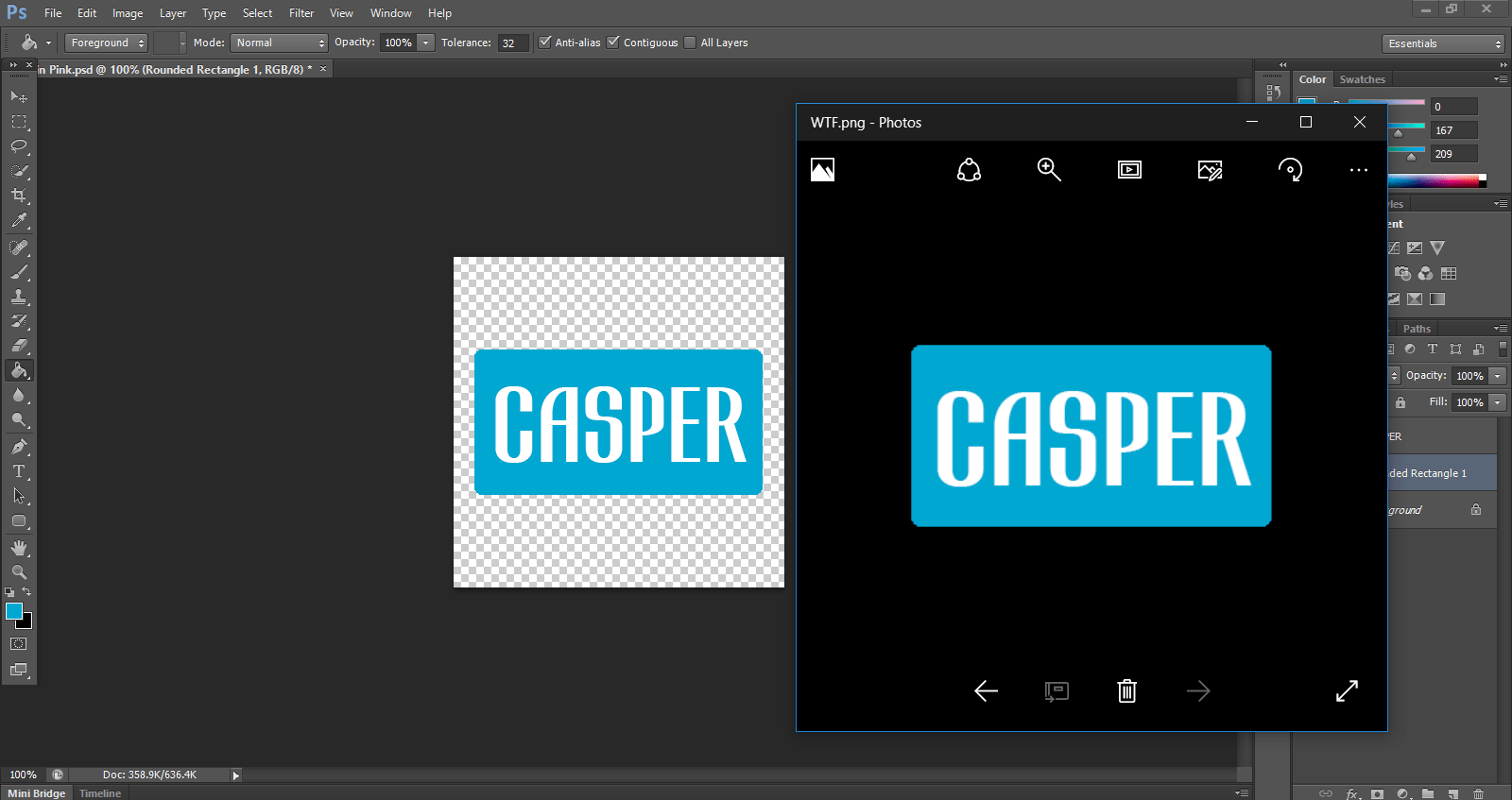Viewport: 1512px width, 800px height.
Task: Go to previous photo with back arrow
Action: (x=986, y=690)
